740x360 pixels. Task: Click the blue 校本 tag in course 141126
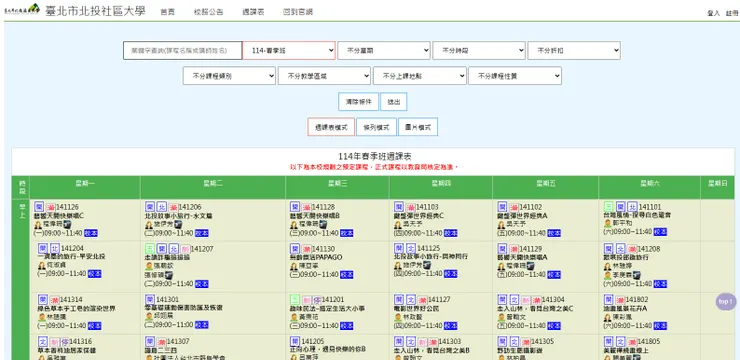tap(92, 233)
